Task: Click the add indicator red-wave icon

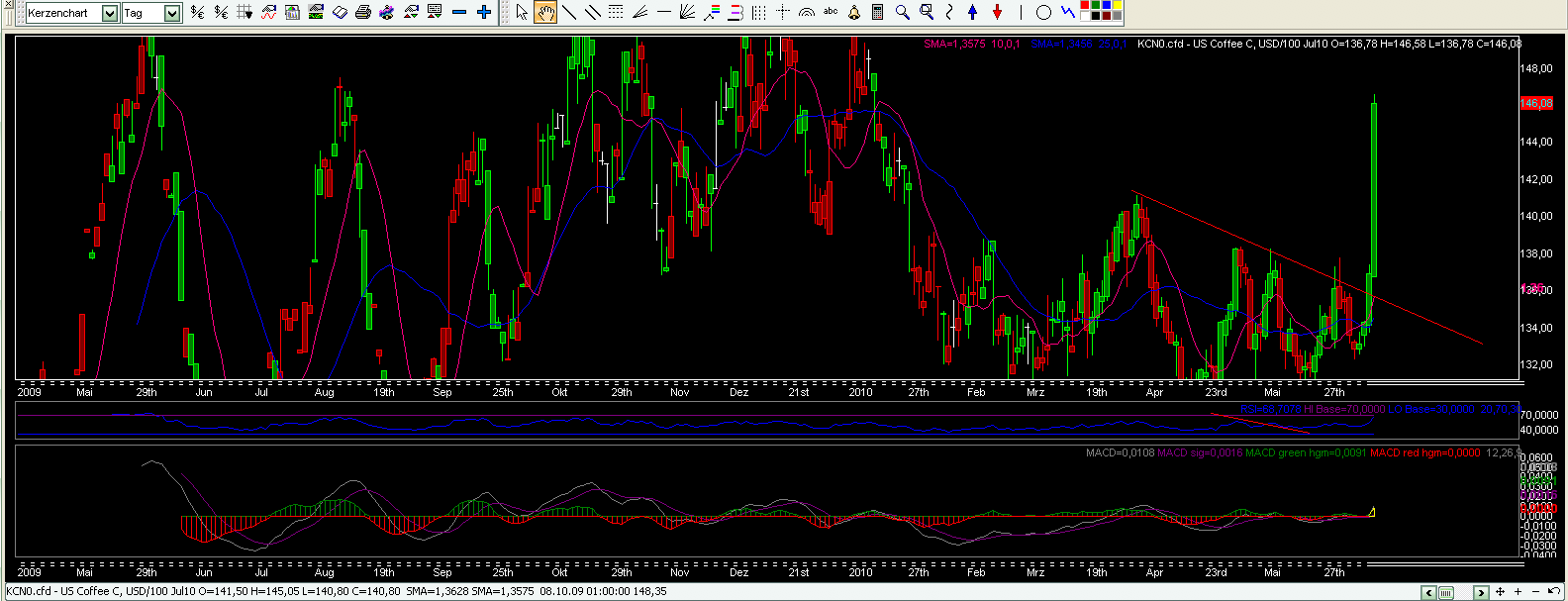Action: (268, 12)
